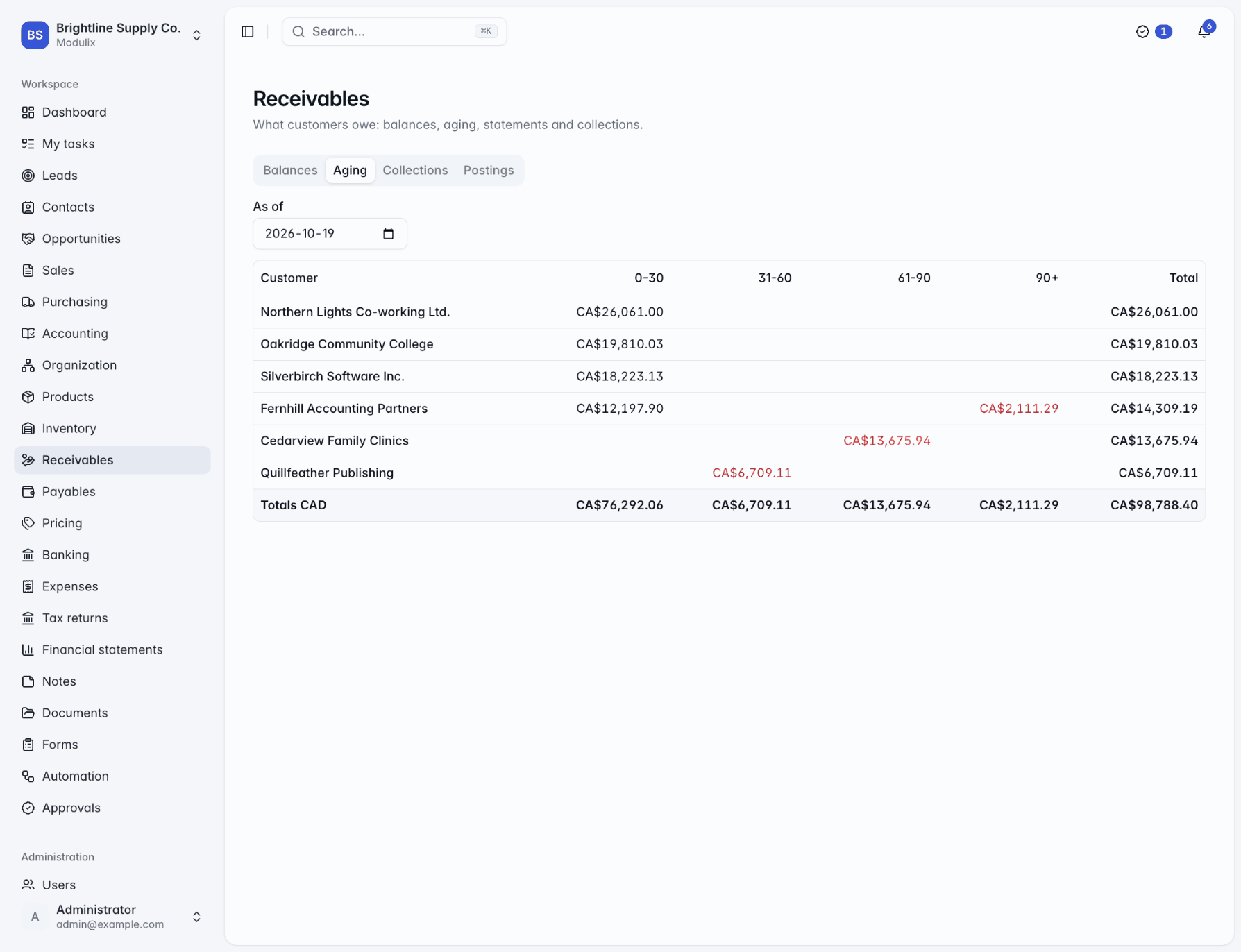The height and width of the screenshot is (952, 1241).
Task: Click the As of date field
Action: [330, 234]
